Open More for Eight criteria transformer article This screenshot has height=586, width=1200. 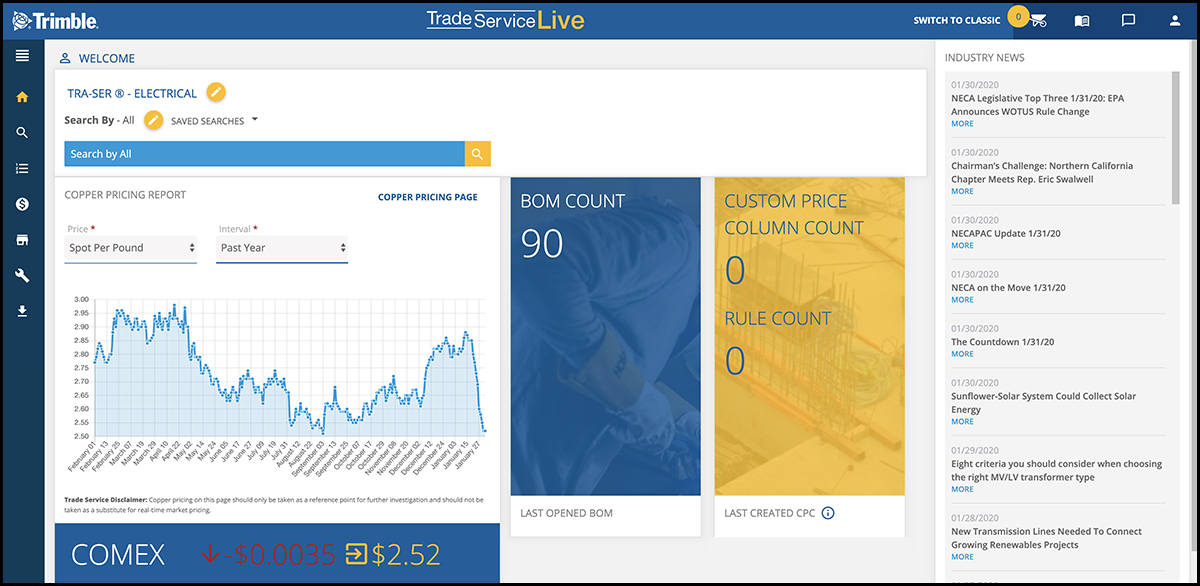point(962,489)
